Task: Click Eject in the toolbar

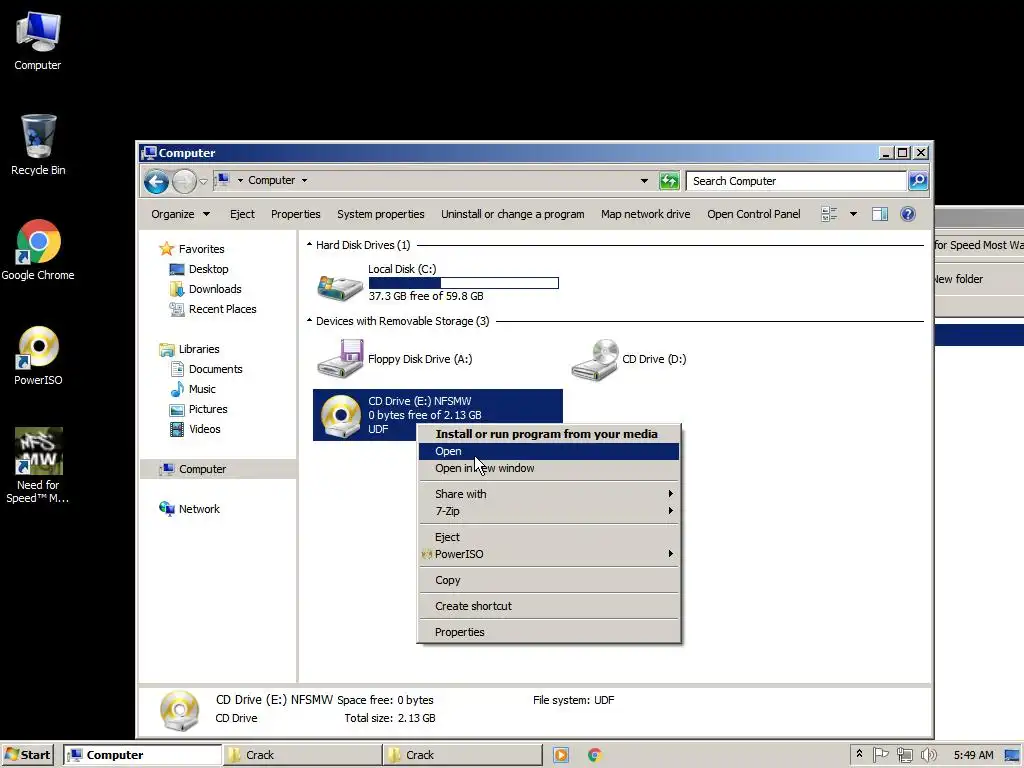Action: (x=242, y=214)
